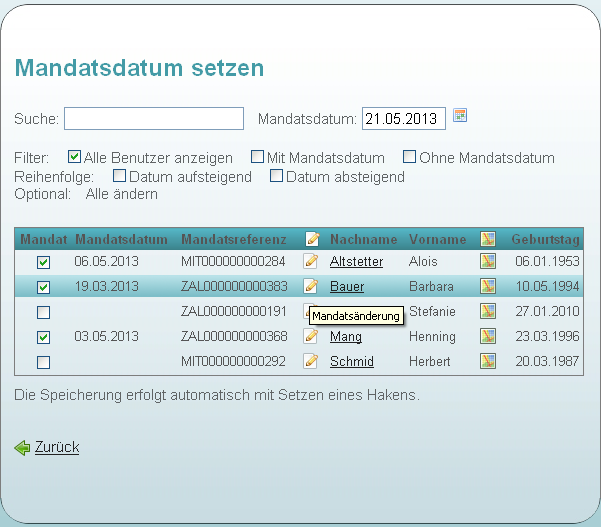Image resolution: width=601 pixels, height=527 pixels.
Task: Tick 'Datum aufsteigend' sort checkbox
Action: click(x=120, y=176)
